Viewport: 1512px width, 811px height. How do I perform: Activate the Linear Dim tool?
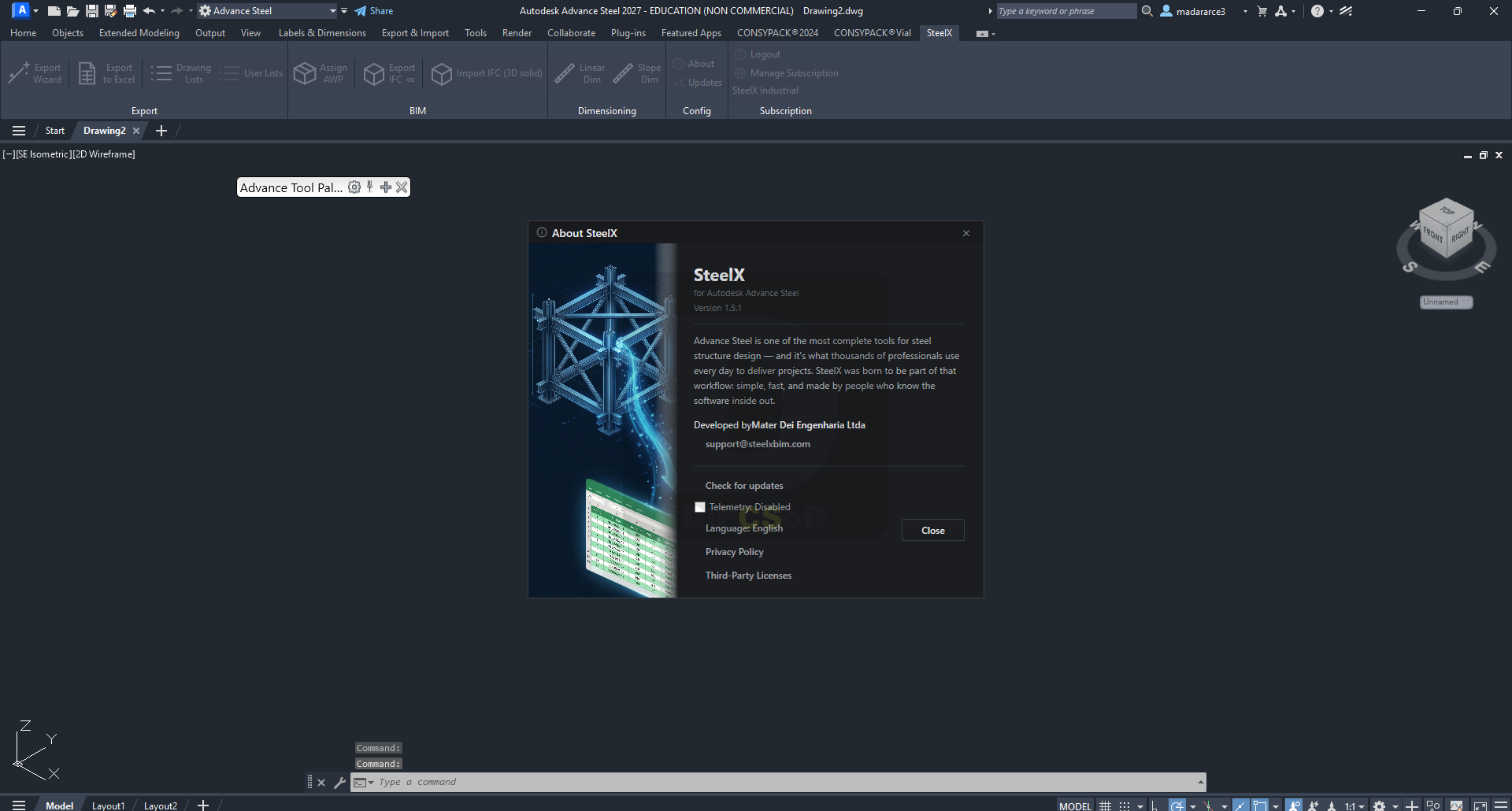[x=580, y=73]
